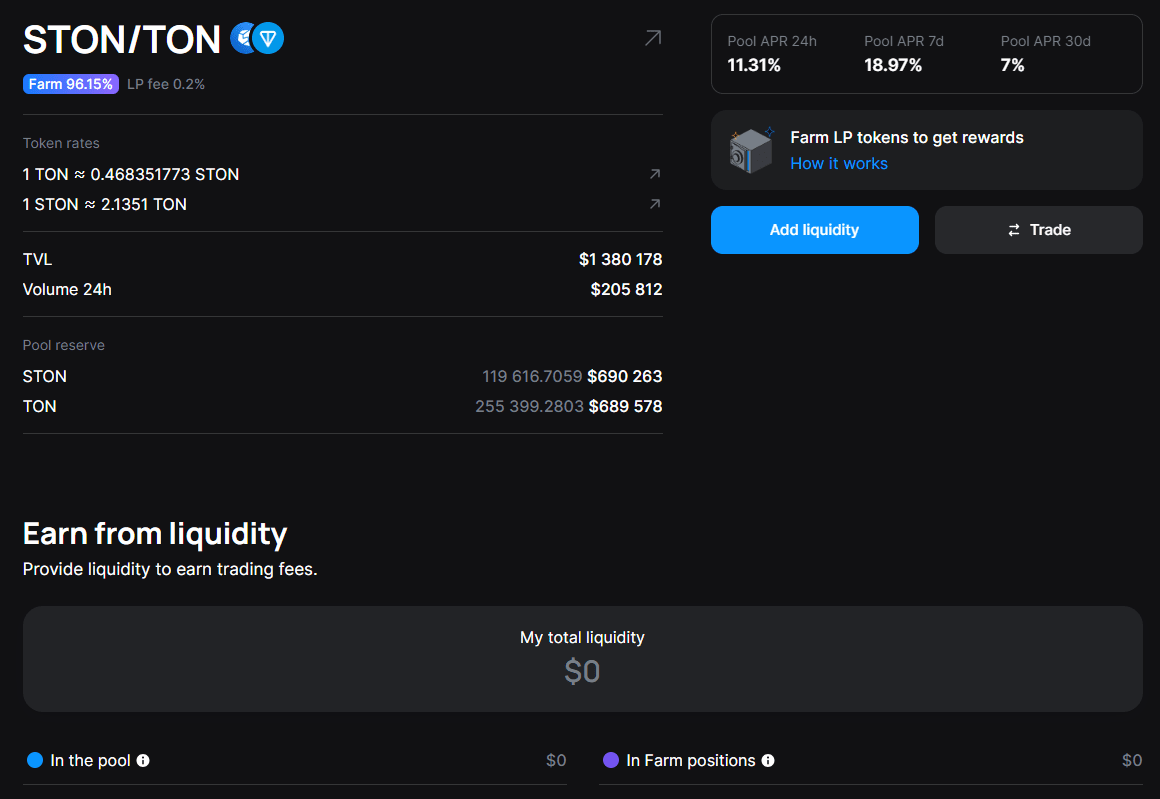Click the My total liquidity card

click(582, 658)
